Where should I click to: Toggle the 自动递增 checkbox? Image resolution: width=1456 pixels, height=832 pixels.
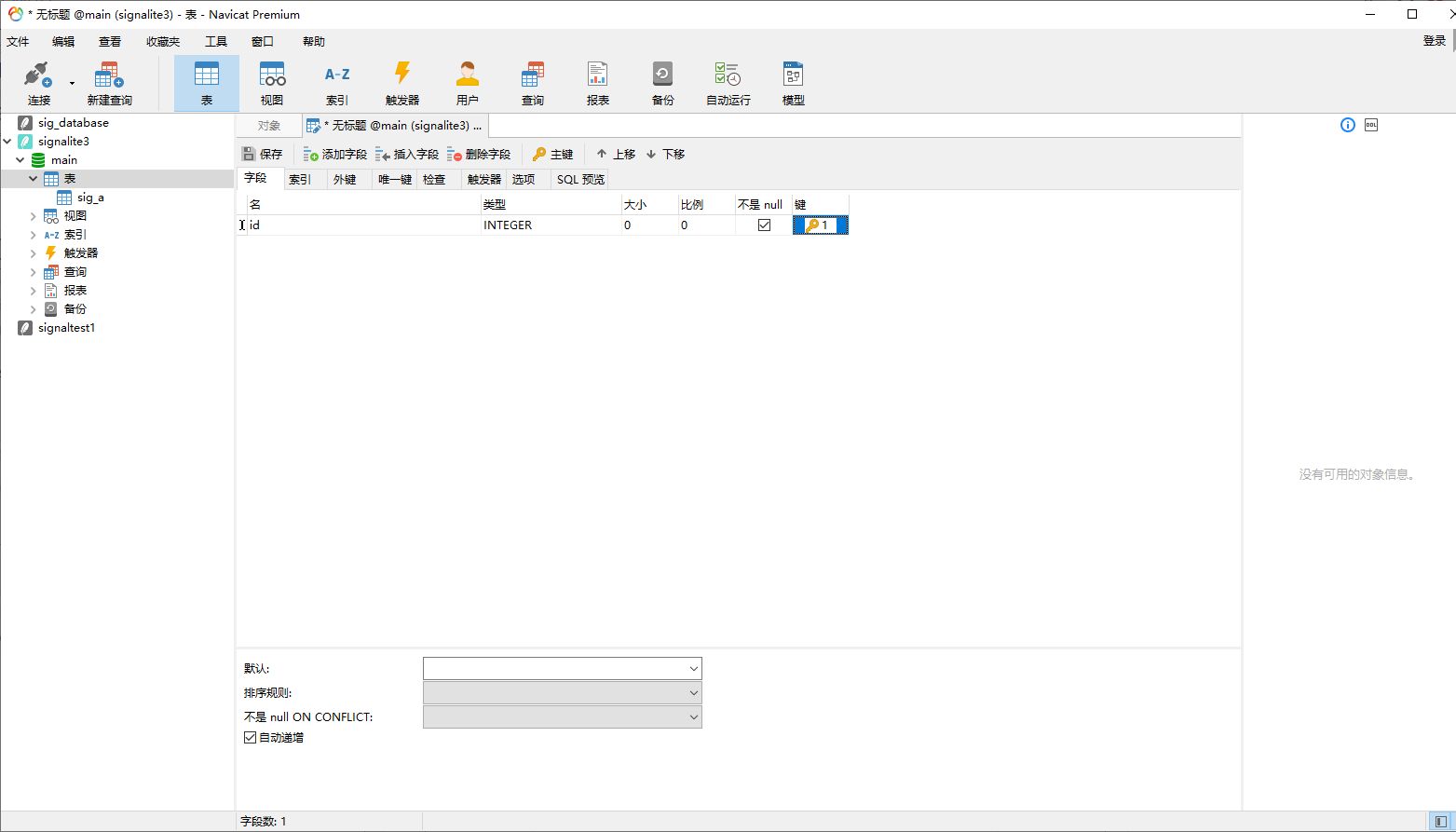pos(250,737)
